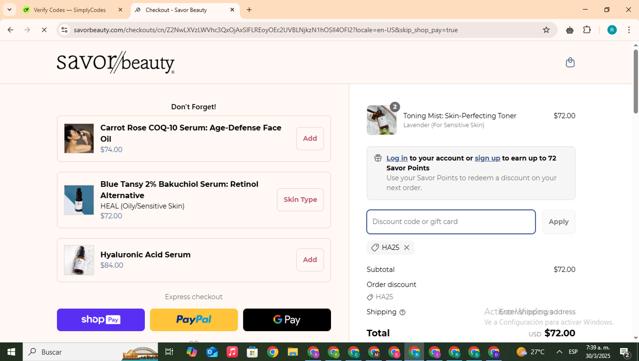
Task: Open Microsoft Store from the taskbar
Action: [252, 352]
